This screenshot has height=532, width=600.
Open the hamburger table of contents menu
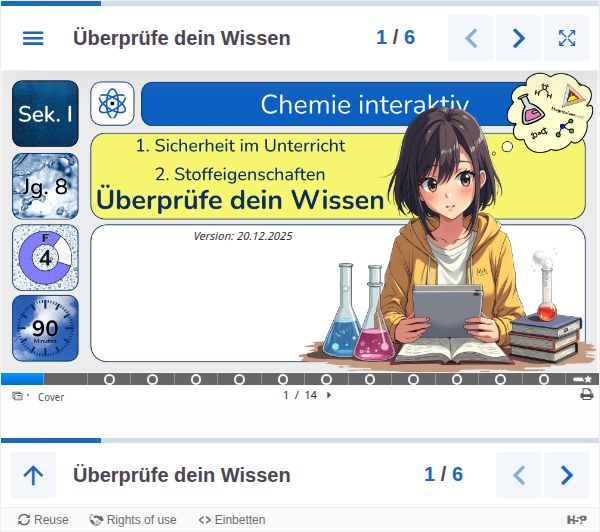[x=33, y=38]
